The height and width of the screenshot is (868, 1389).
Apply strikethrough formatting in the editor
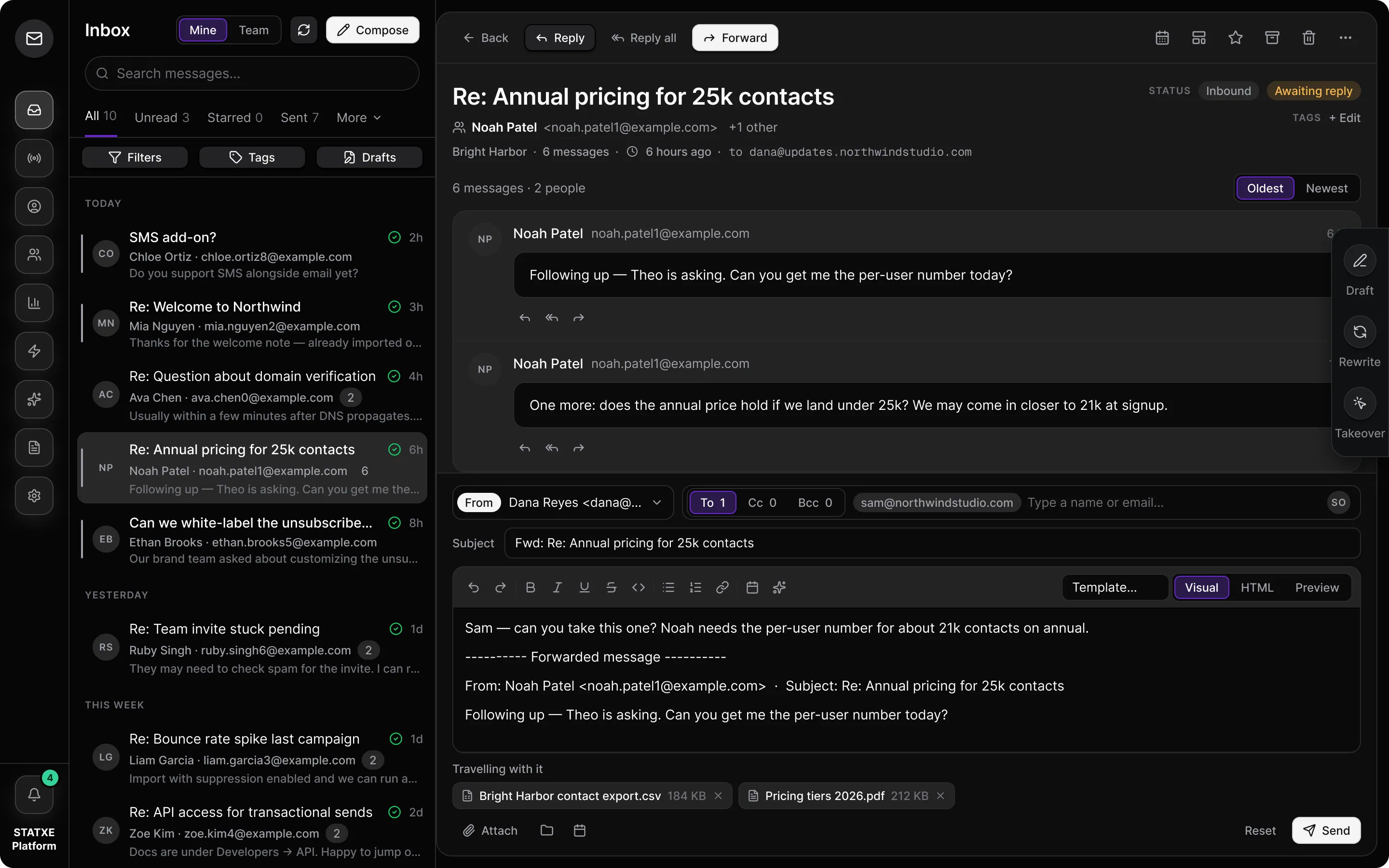pos(611,587)
